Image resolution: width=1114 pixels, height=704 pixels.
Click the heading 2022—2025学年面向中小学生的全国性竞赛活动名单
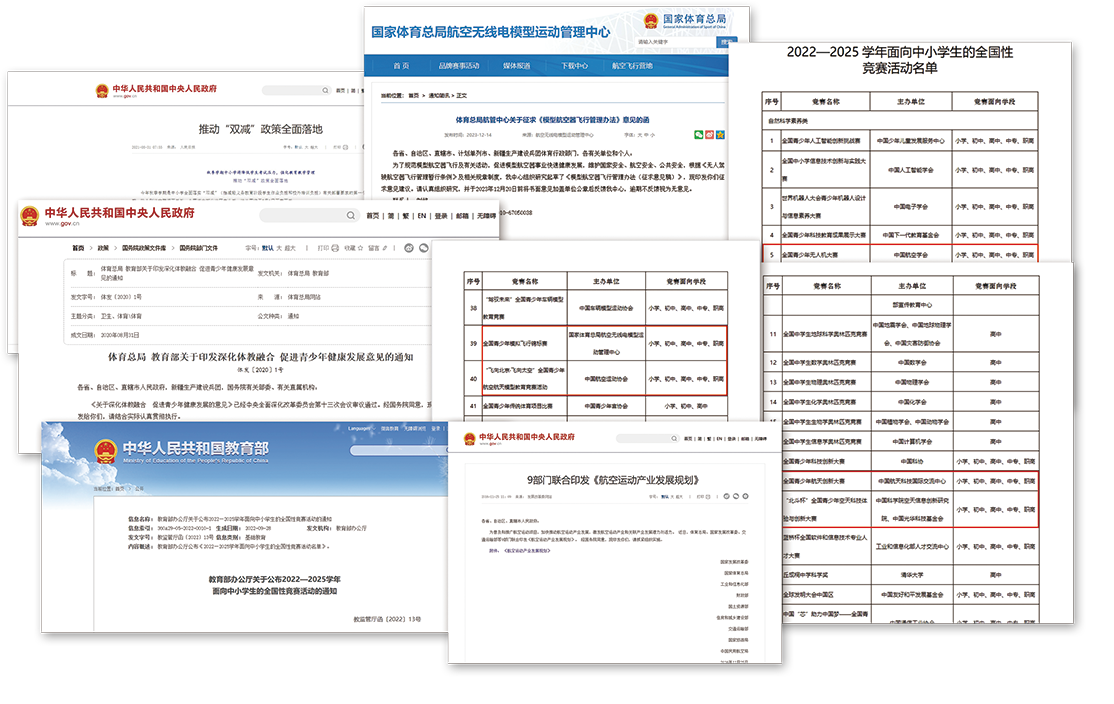pos(900,60)
